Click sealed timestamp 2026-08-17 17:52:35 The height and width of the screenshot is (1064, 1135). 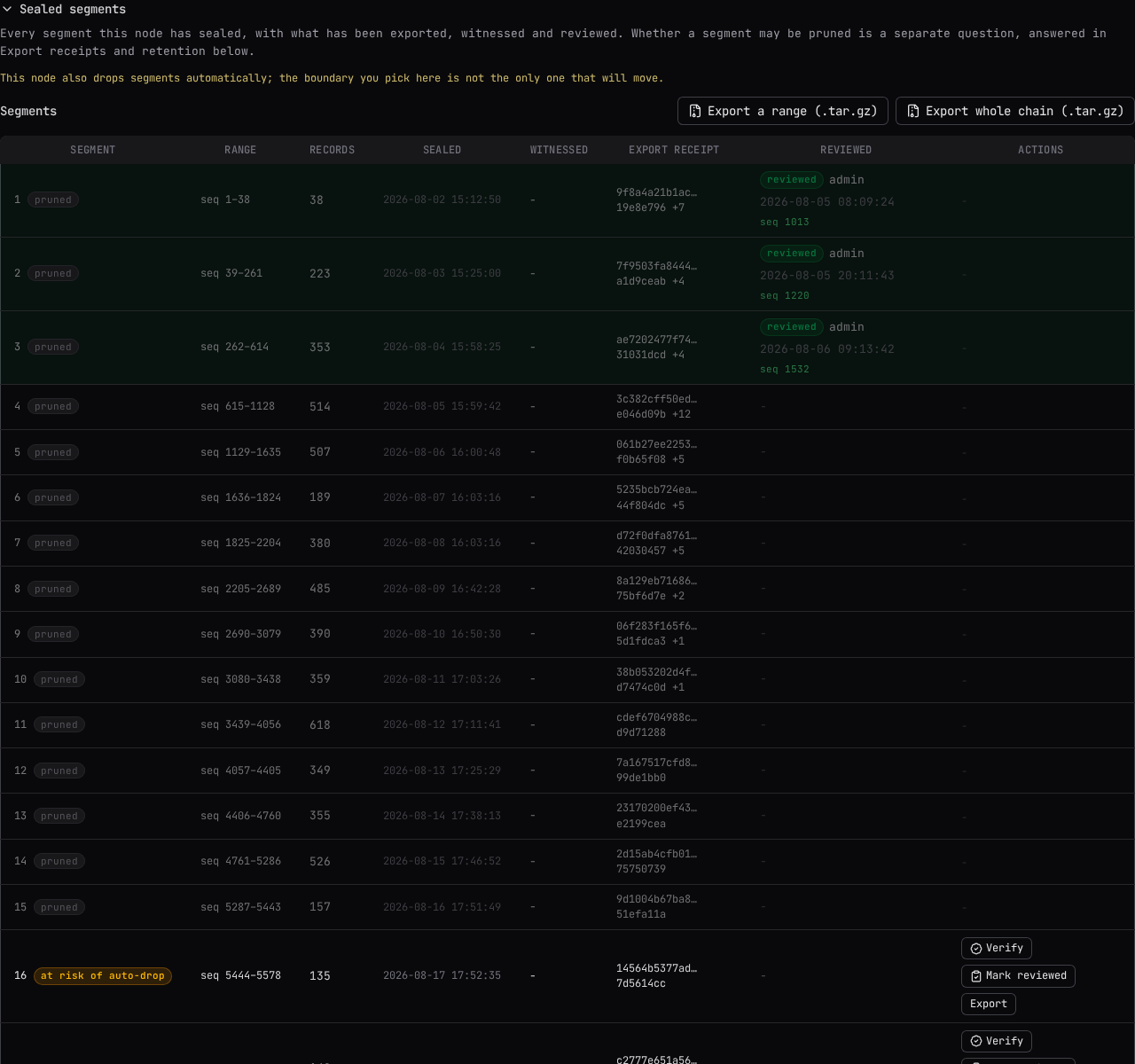[x=442, y=975]
